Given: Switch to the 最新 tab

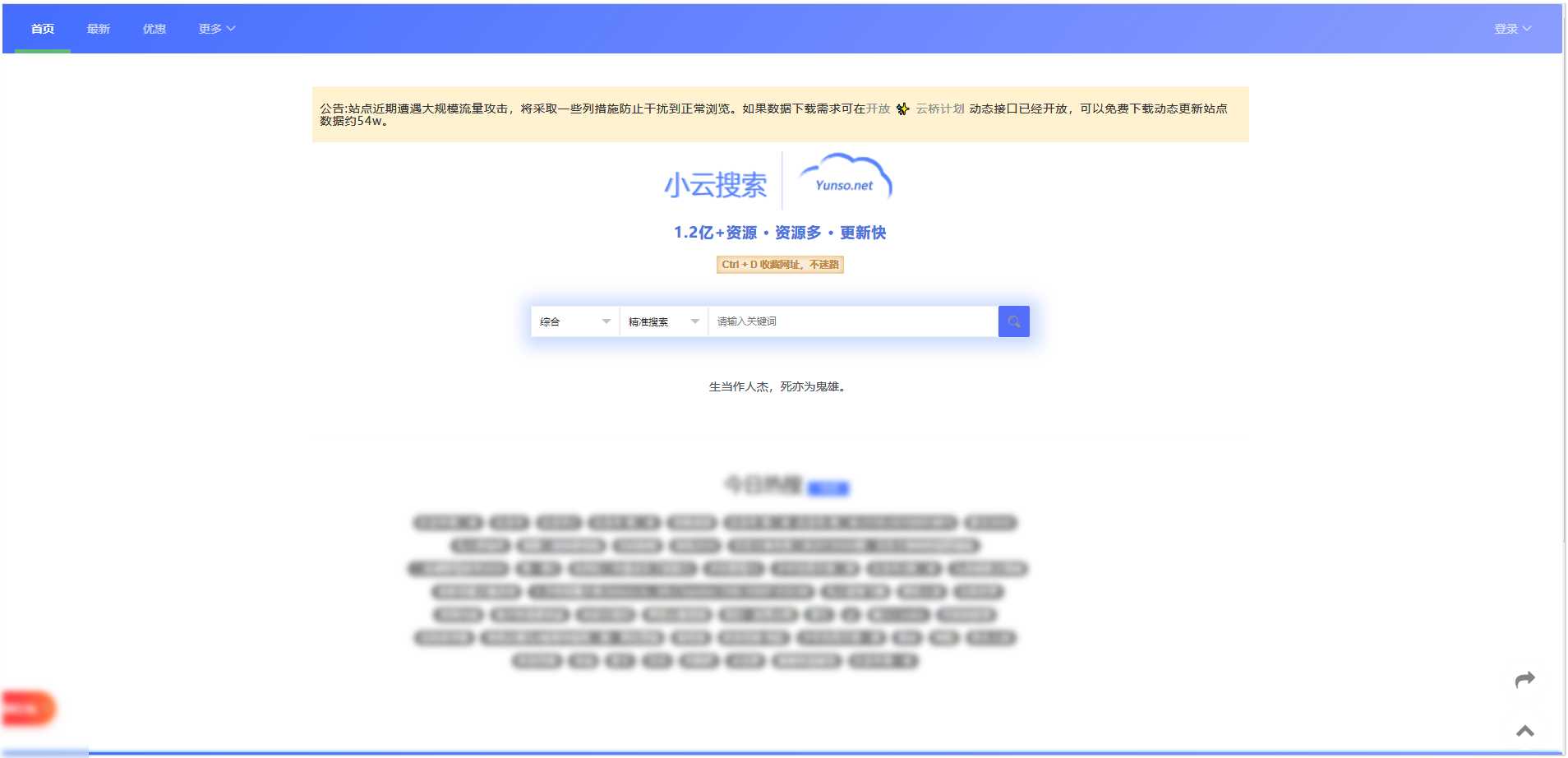Looking at the screenshot, I should (x=99, y=29).
